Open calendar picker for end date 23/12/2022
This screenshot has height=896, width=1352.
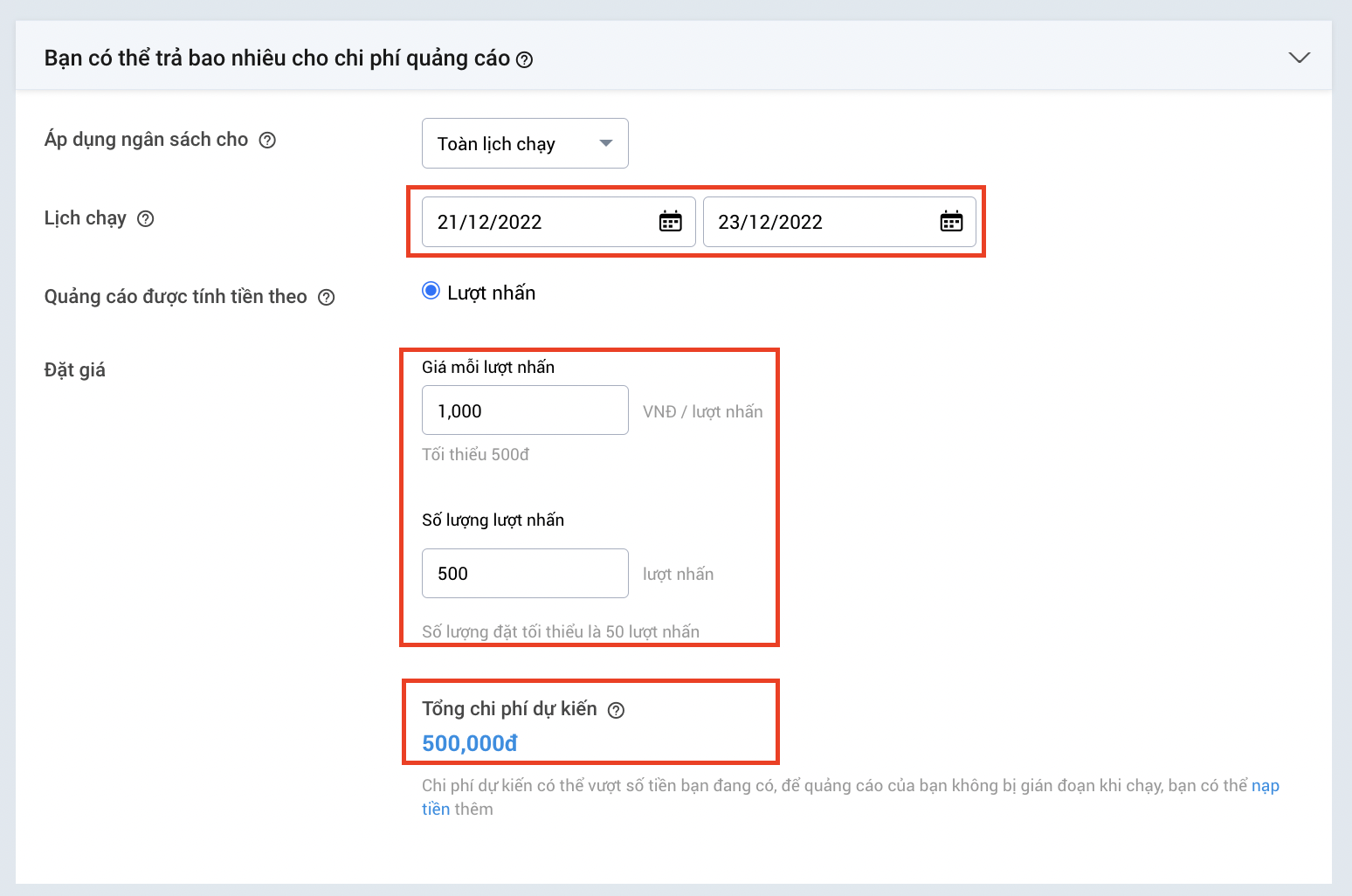pos(951,222)
